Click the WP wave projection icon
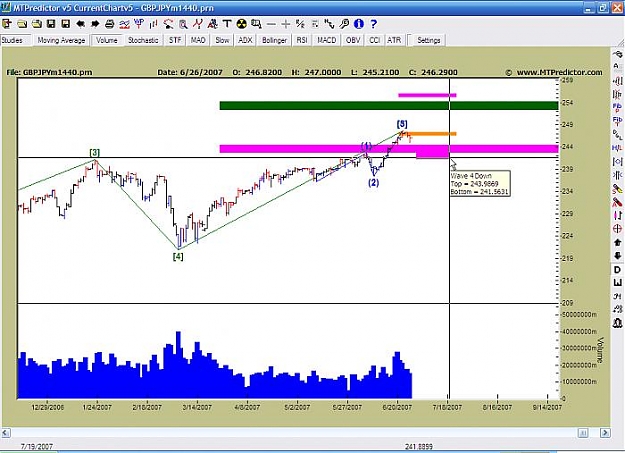 (x=139, y=24)
